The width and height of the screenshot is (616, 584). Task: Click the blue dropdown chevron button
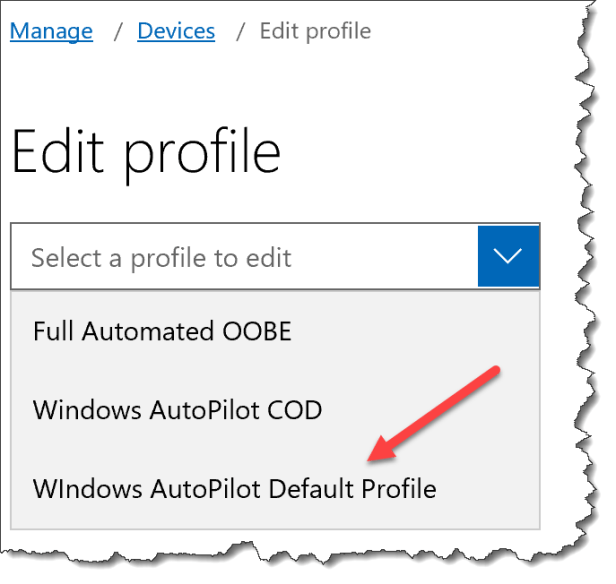[x=509, y=256]
